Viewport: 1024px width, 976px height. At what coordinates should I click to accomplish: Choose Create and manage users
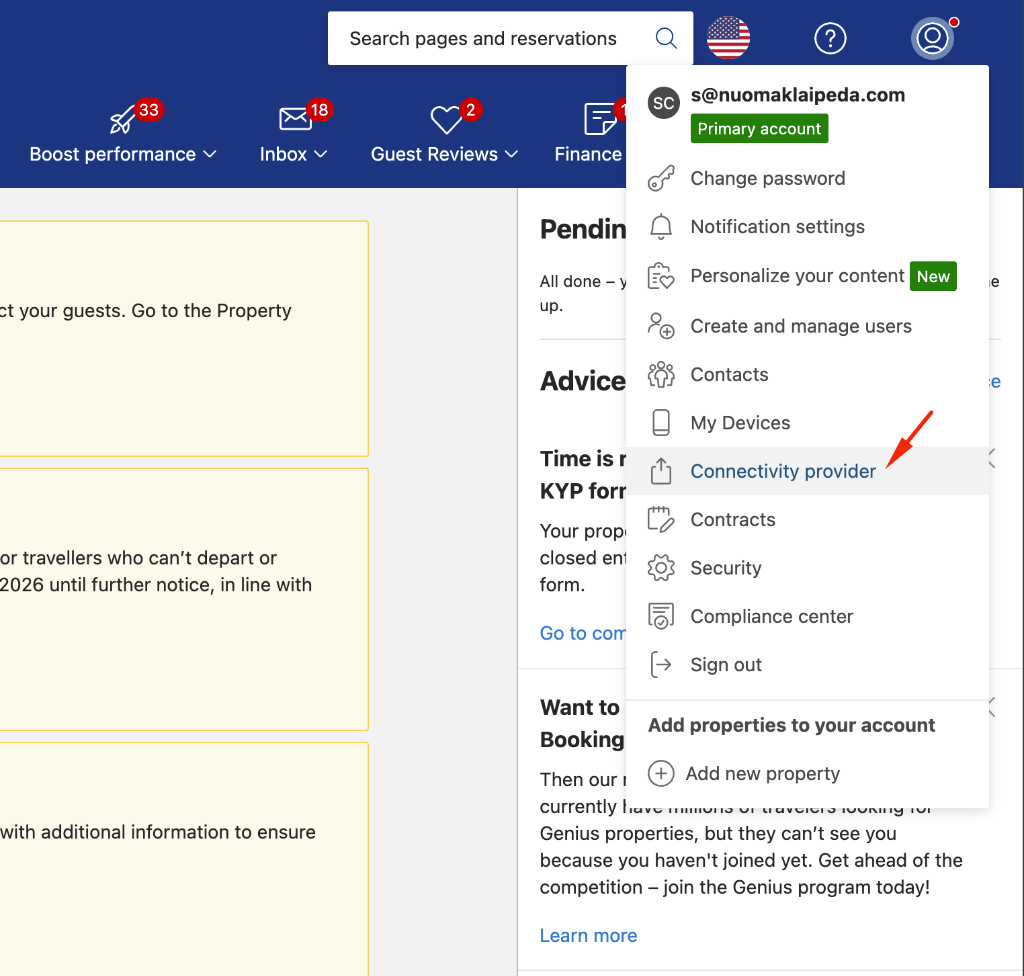[x=801, y=326]
